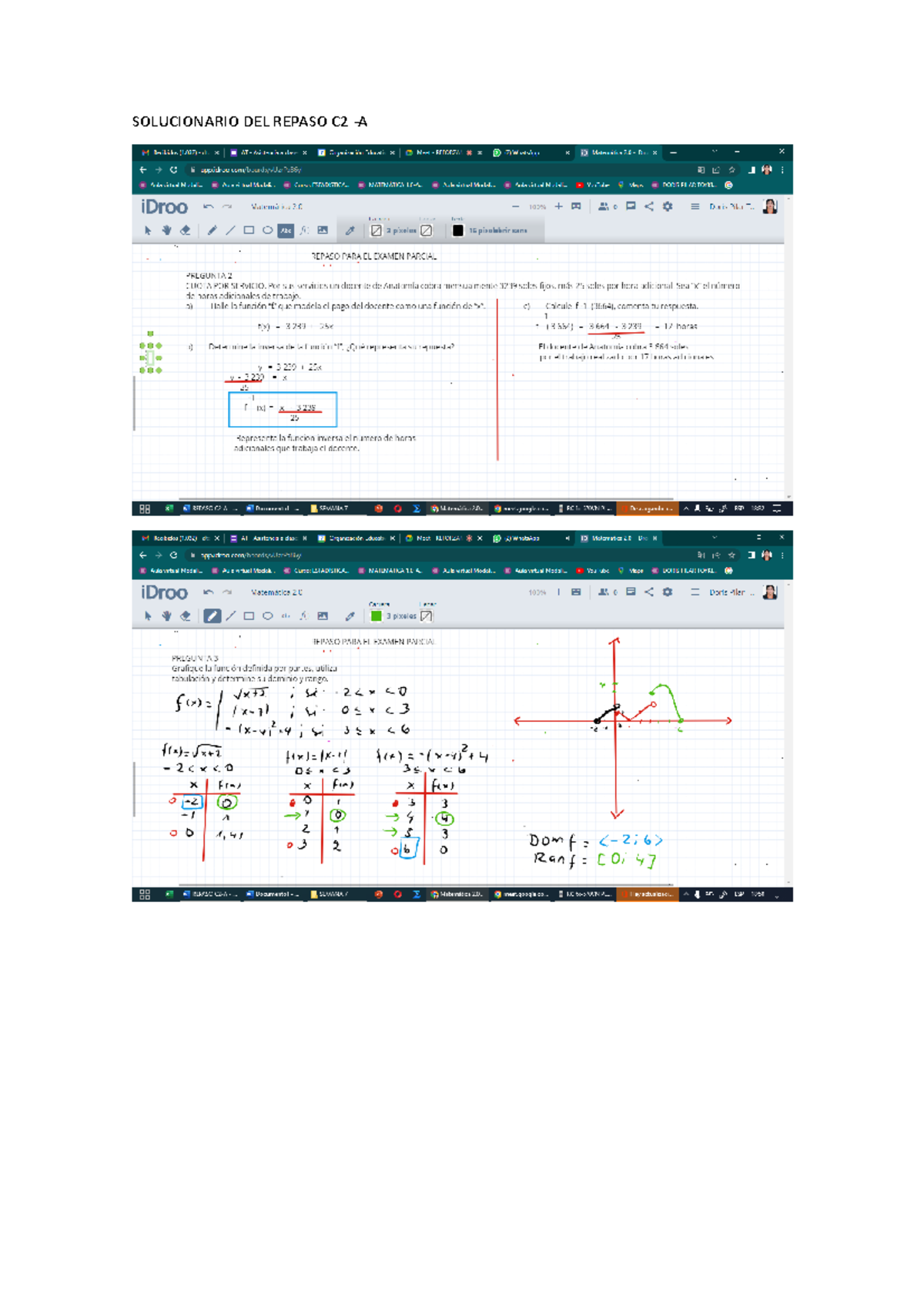Select the active pencil tool in second iDroo window

pyautogui.click(x=212, y=616)
